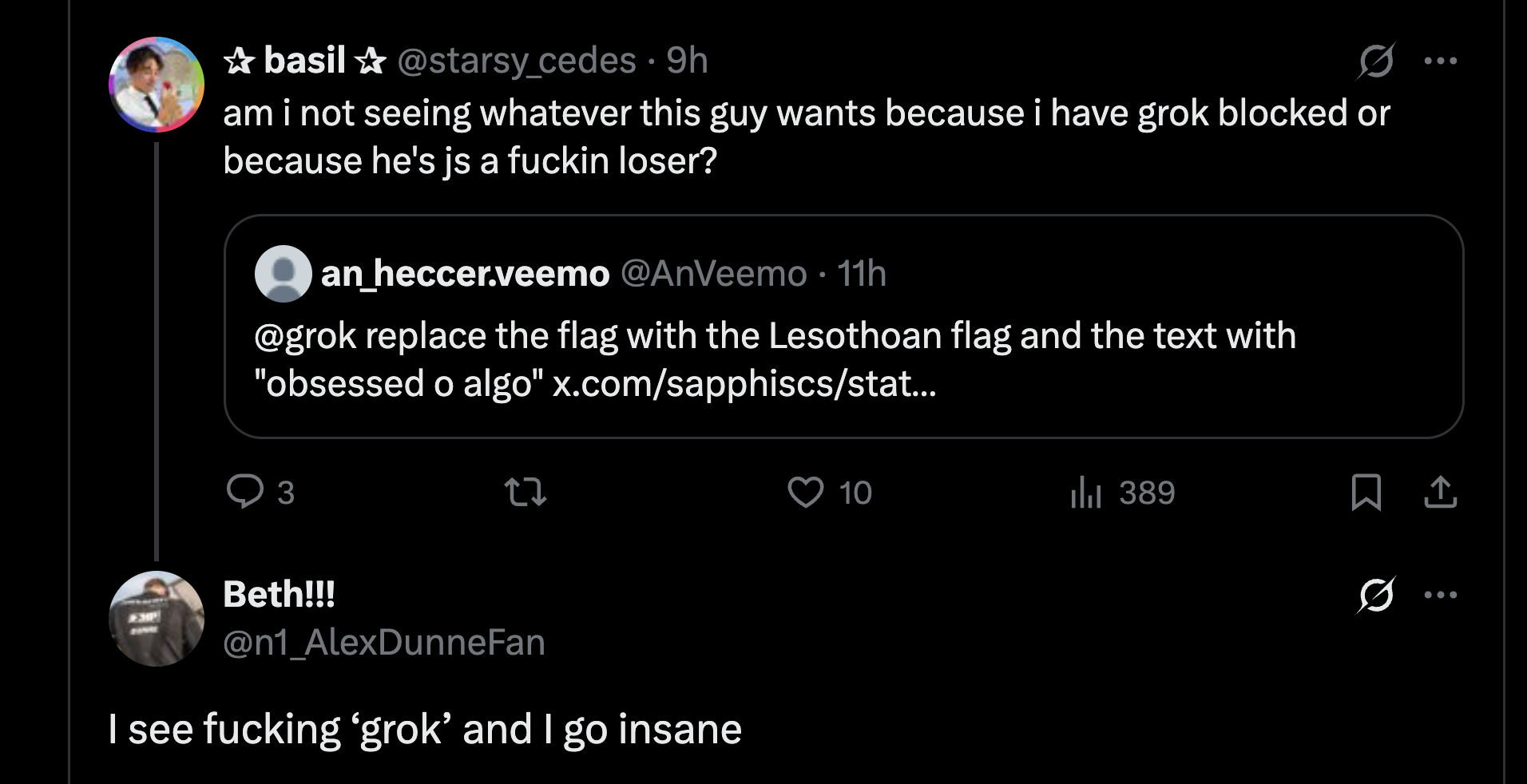
Task: Click the 9h timestamp on basil's post
Action: tap(687, 61)
